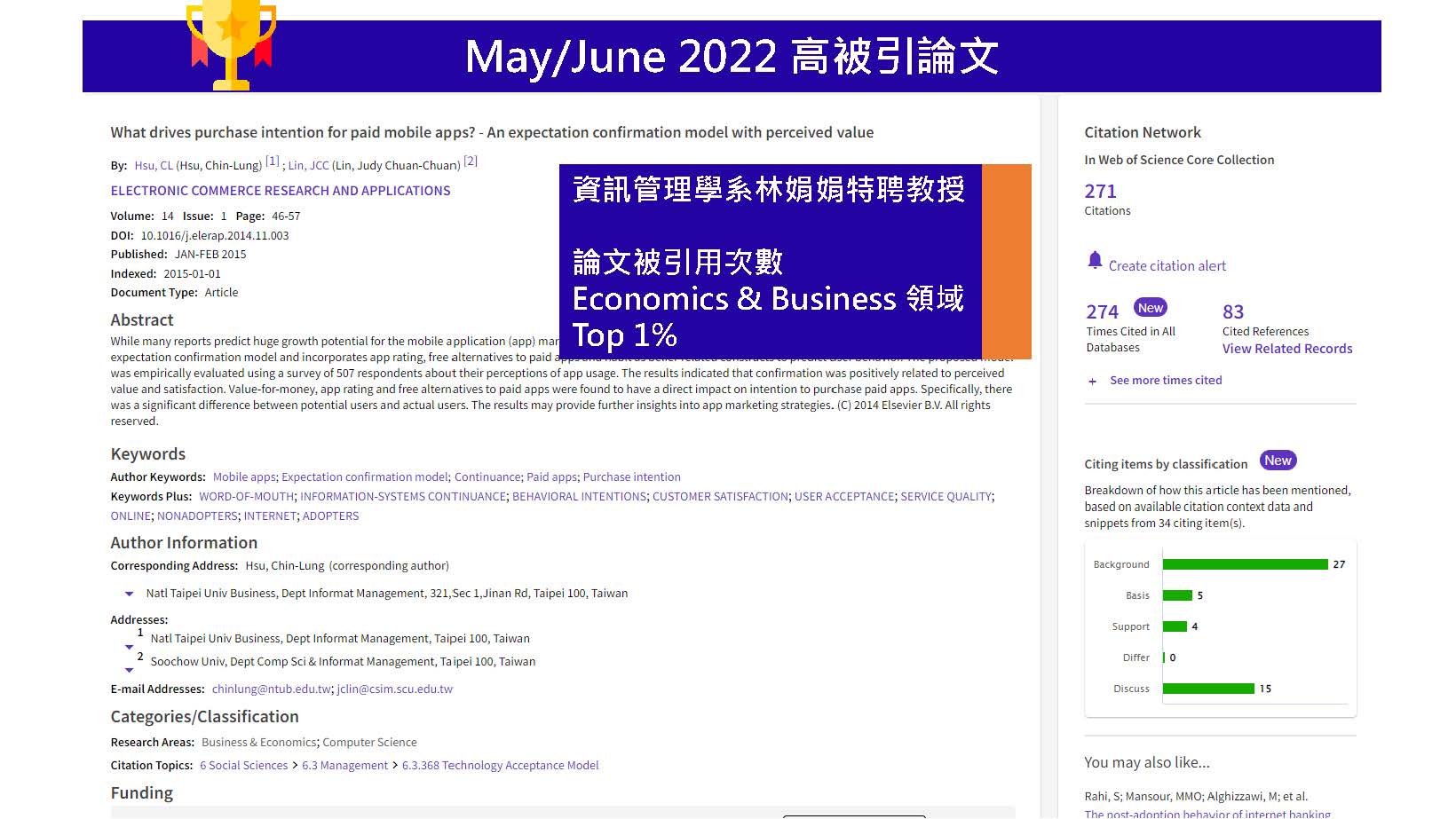Click the gold trophy icon
Screen dimensions: 1456x819
(x=231, y=44)
